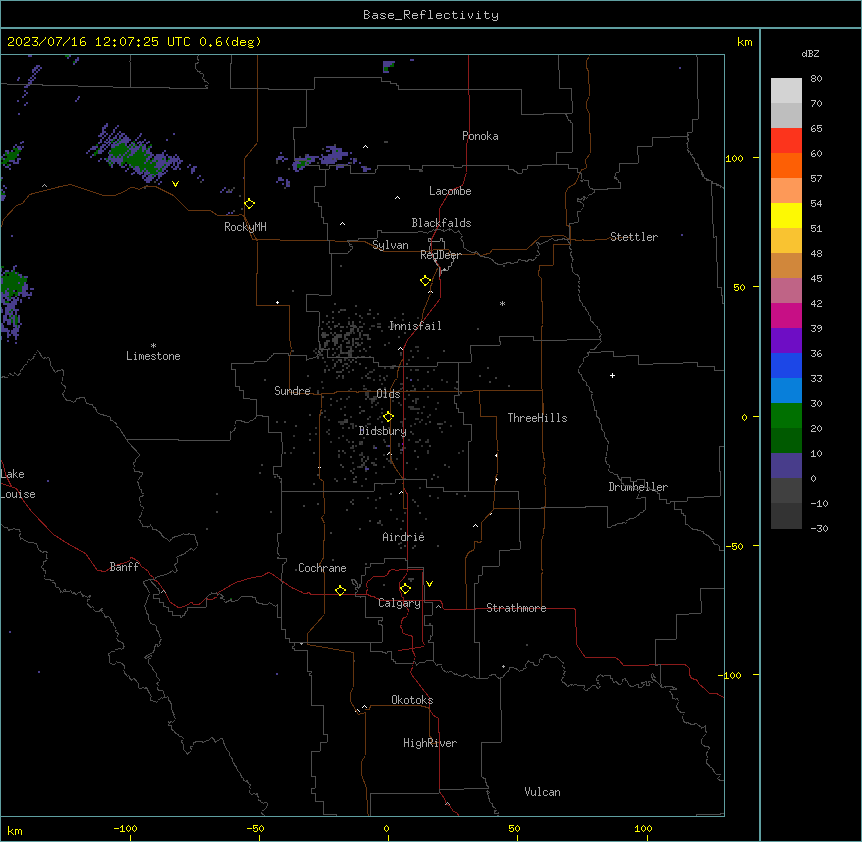Click the dBZ legend heading
This screenshot has width=862, height=842.
pos(810,54)
